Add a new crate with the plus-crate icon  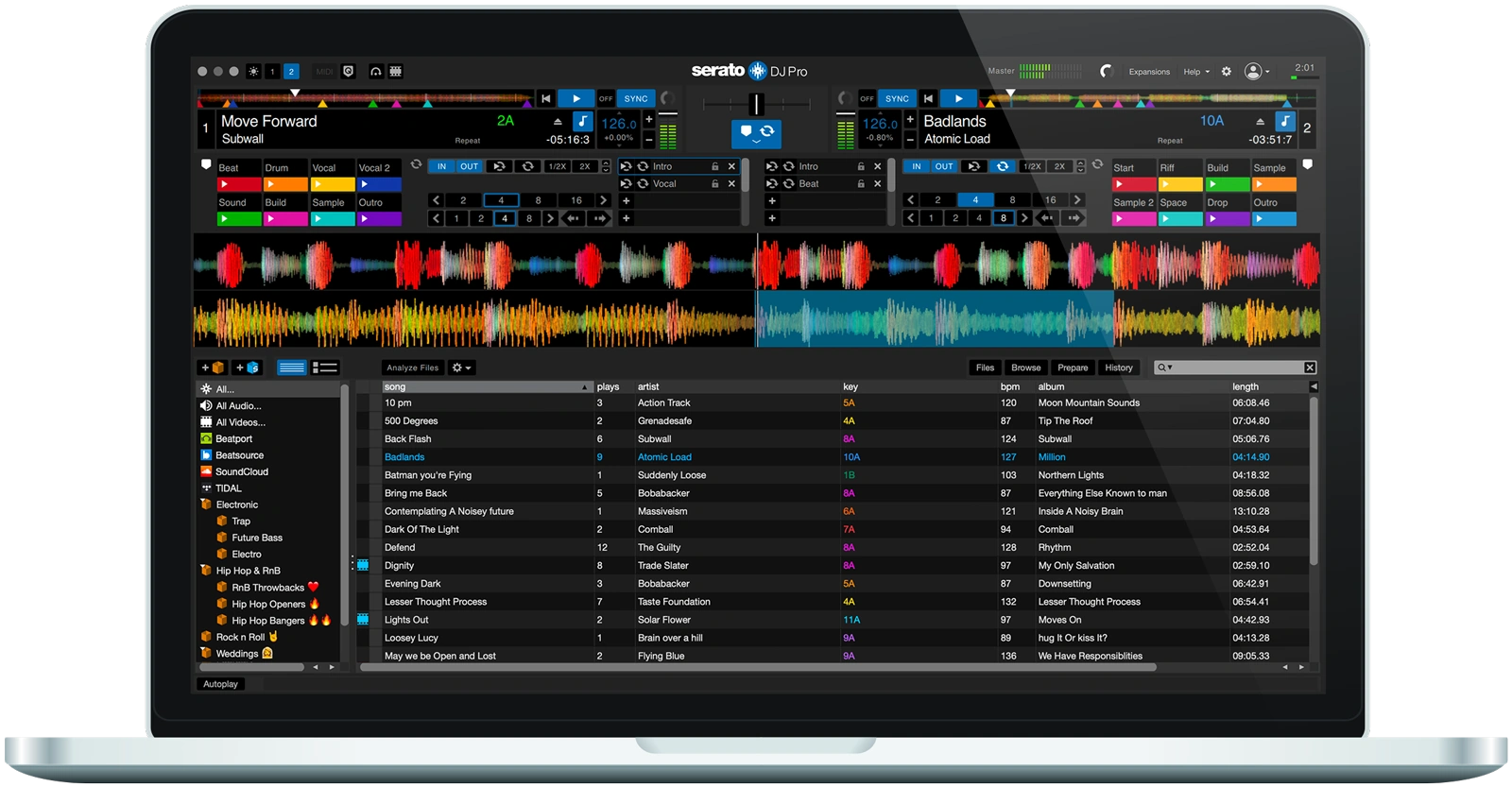click(212, 368)
